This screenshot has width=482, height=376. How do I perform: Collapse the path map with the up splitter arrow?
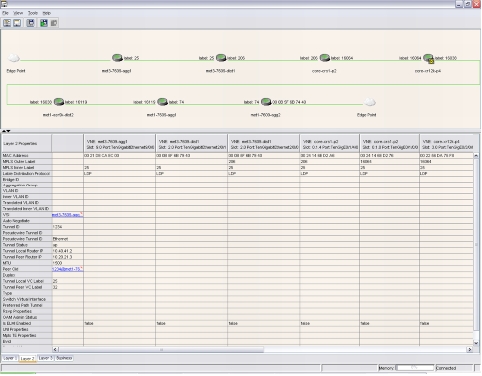click(4, 131)
